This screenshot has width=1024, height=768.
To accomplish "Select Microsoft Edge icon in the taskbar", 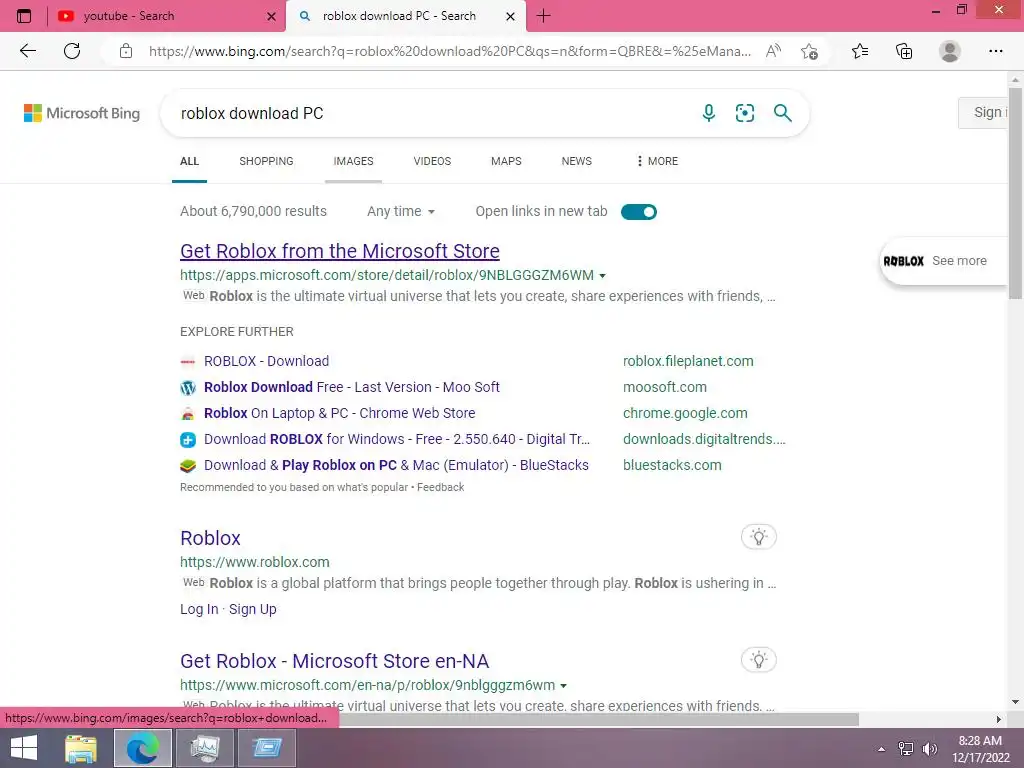I will tap(142, 748).
